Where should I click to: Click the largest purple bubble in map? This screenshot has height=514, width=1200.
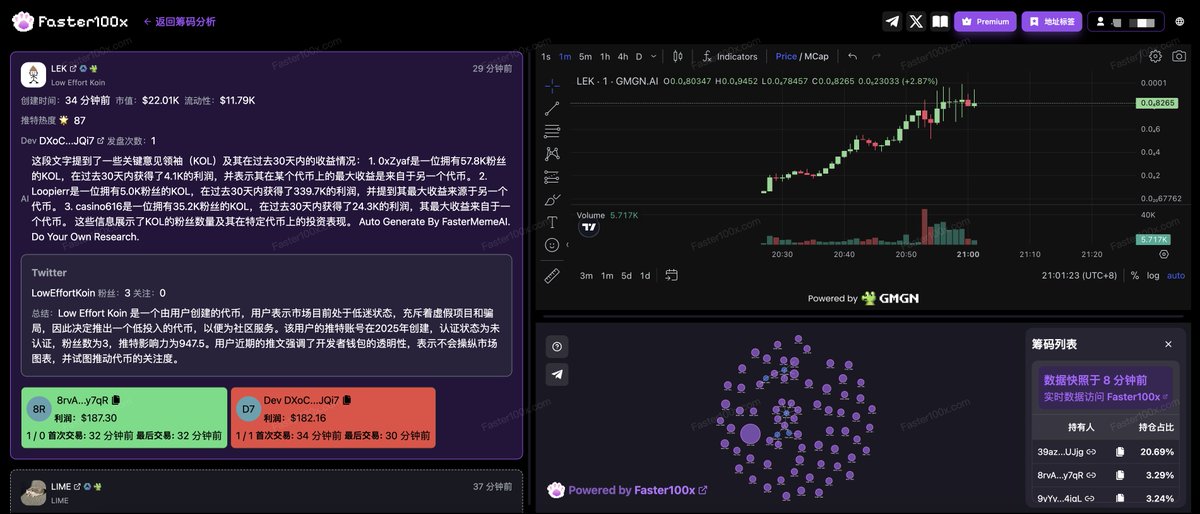click(x=750, y=434)
